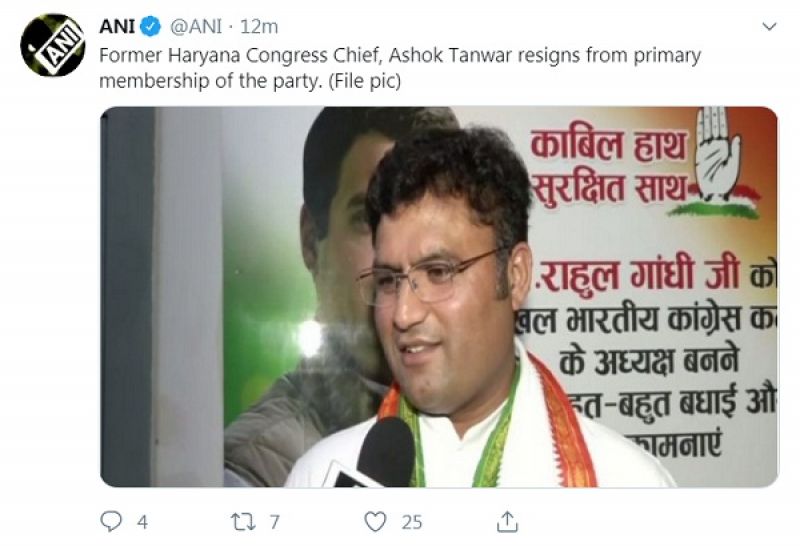Click the '(File pic)' text in the tweet

[x=365, y=81]
